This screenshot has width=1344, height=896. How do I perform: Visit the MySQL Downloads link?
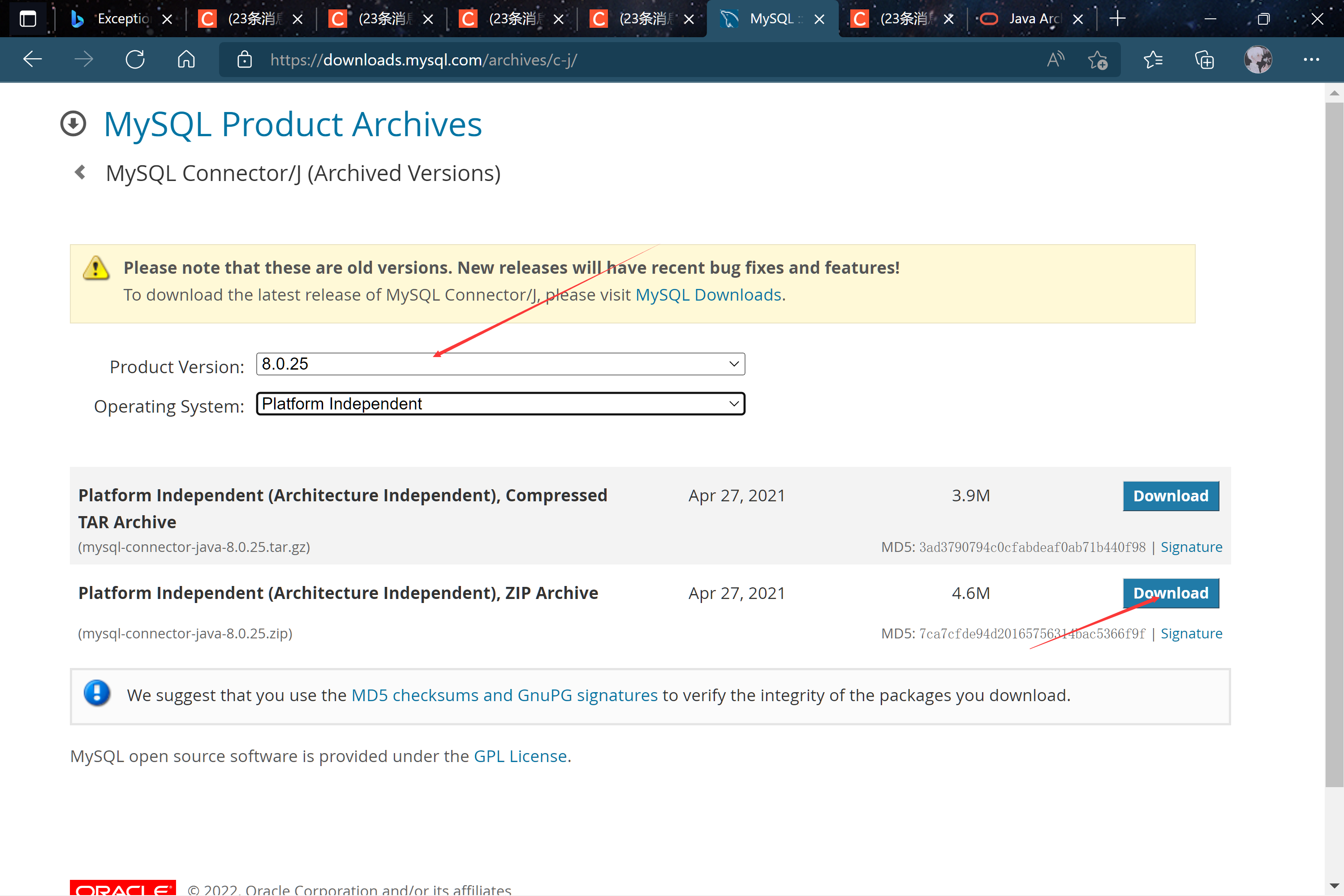point(709,294)
